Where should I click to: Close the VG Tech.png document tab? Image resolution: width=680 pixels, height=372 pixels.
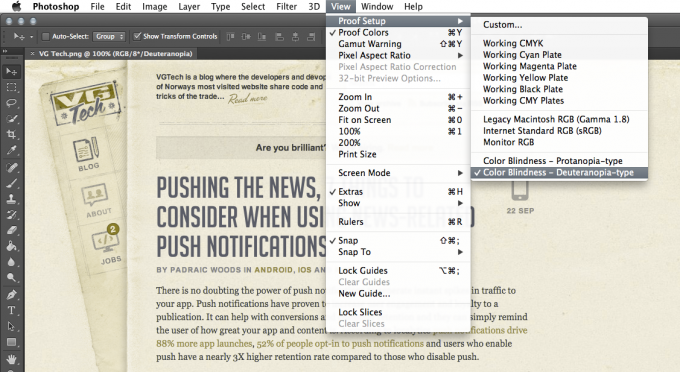click(x=33, y=54)
